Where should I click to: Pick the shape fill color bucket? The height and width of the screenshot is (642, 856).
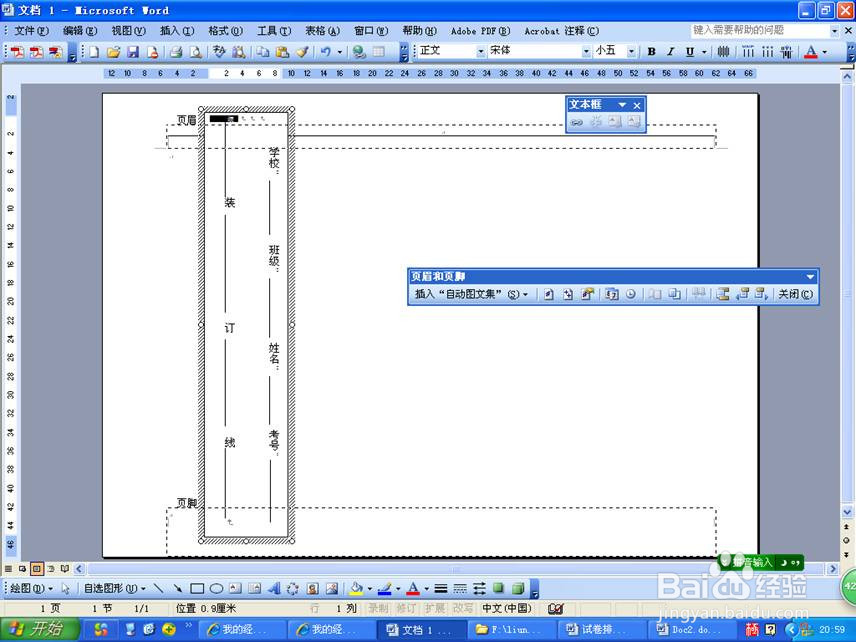[356, 588]
